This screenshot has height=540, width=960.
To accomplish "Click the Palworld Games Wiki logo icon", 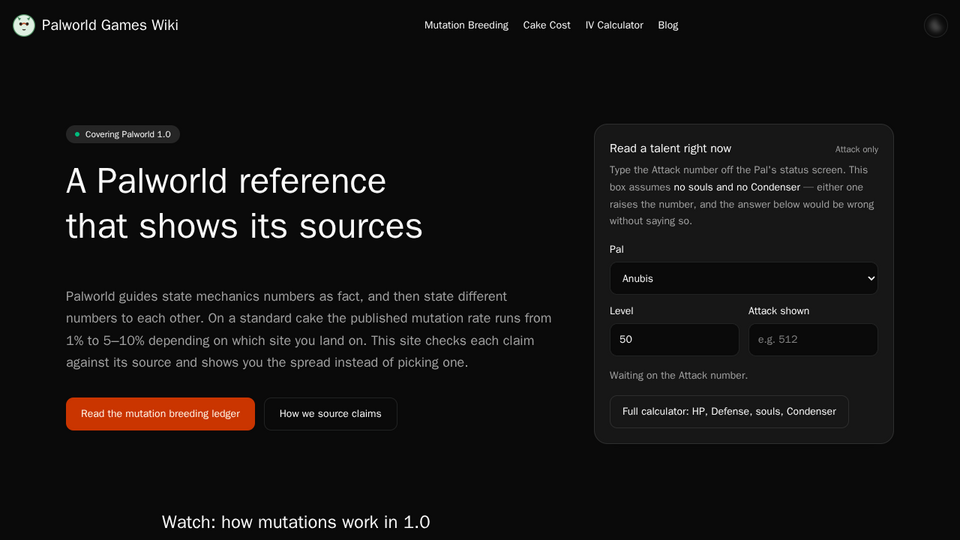I will 24,25.
